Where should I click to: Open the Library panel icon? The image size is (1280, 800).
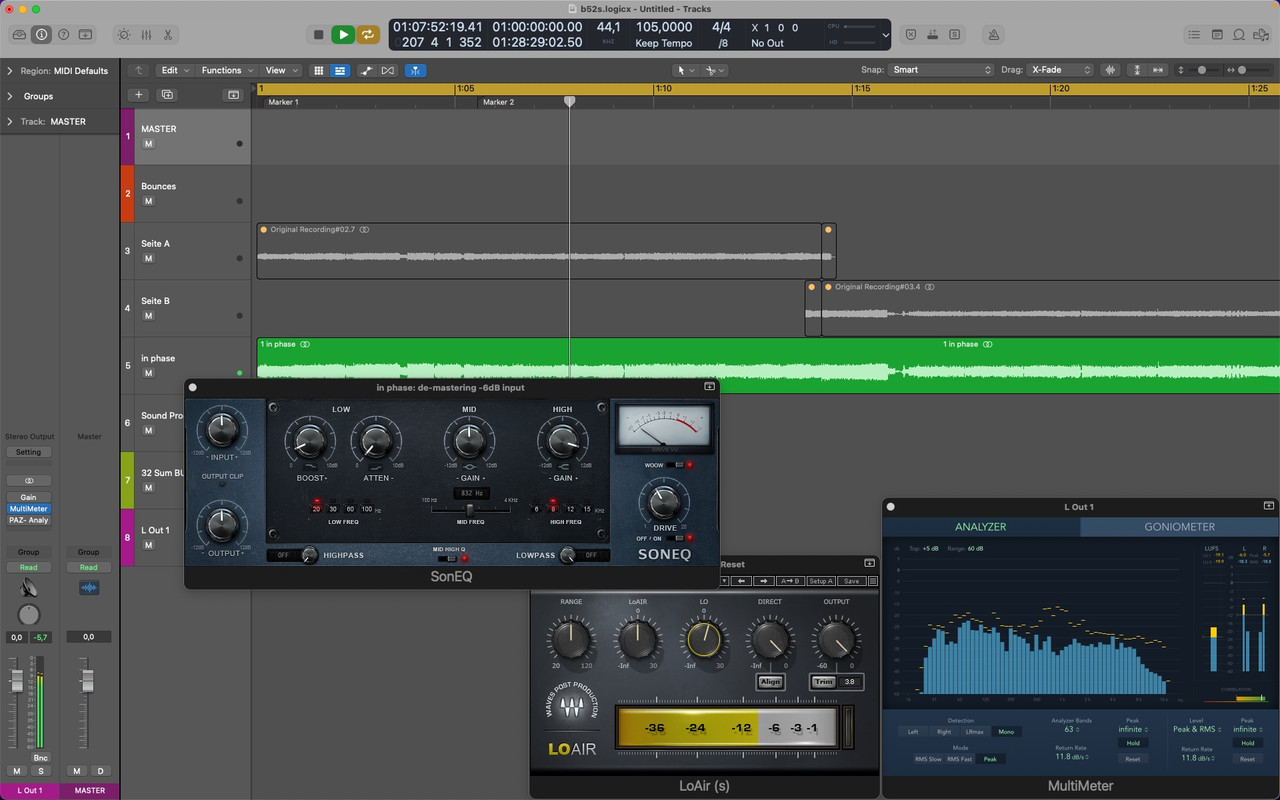pos(19,34)
